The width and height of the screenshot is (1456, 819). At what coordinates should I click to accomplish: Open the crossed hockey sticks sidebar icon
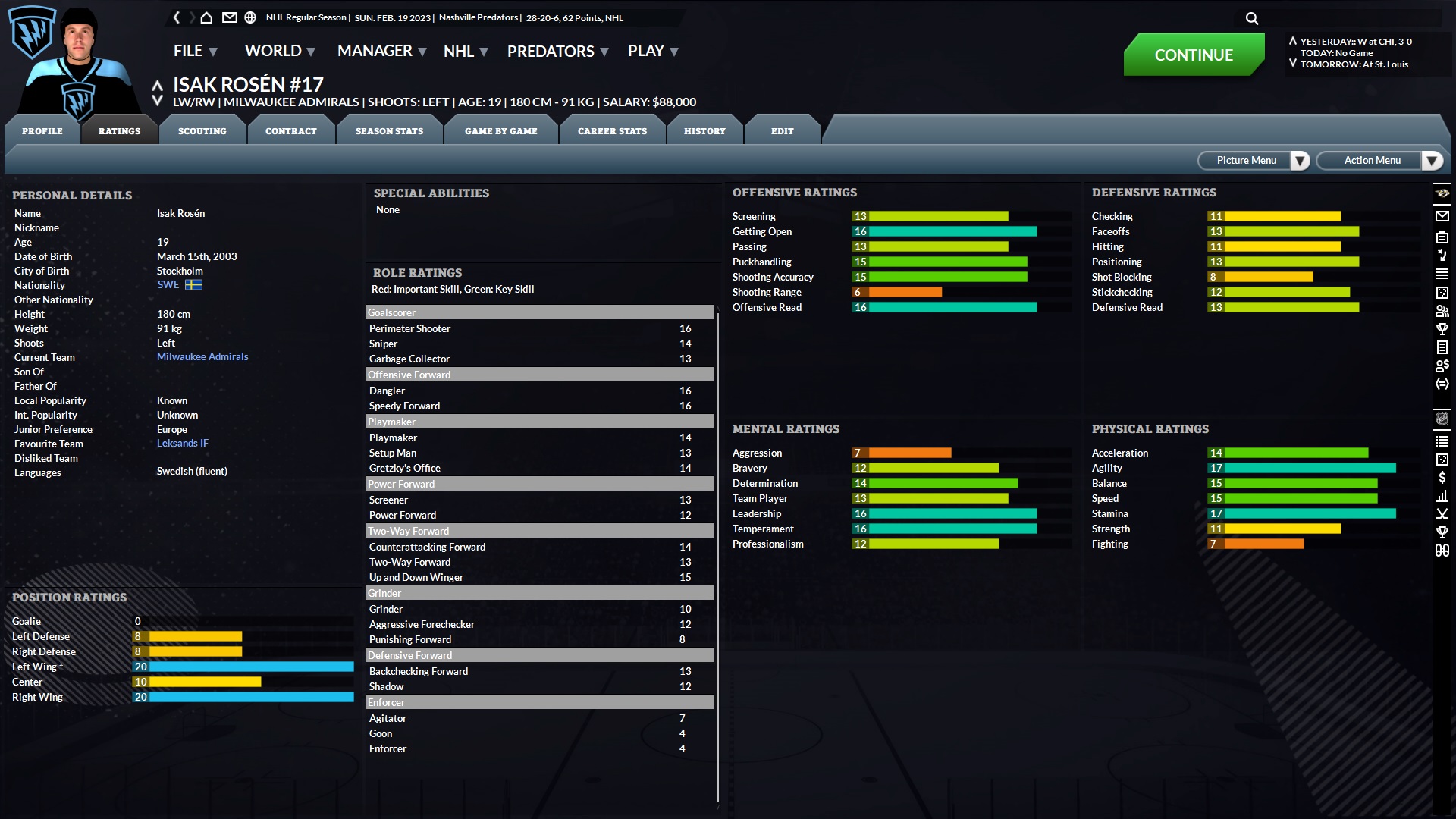[1442, 514]
